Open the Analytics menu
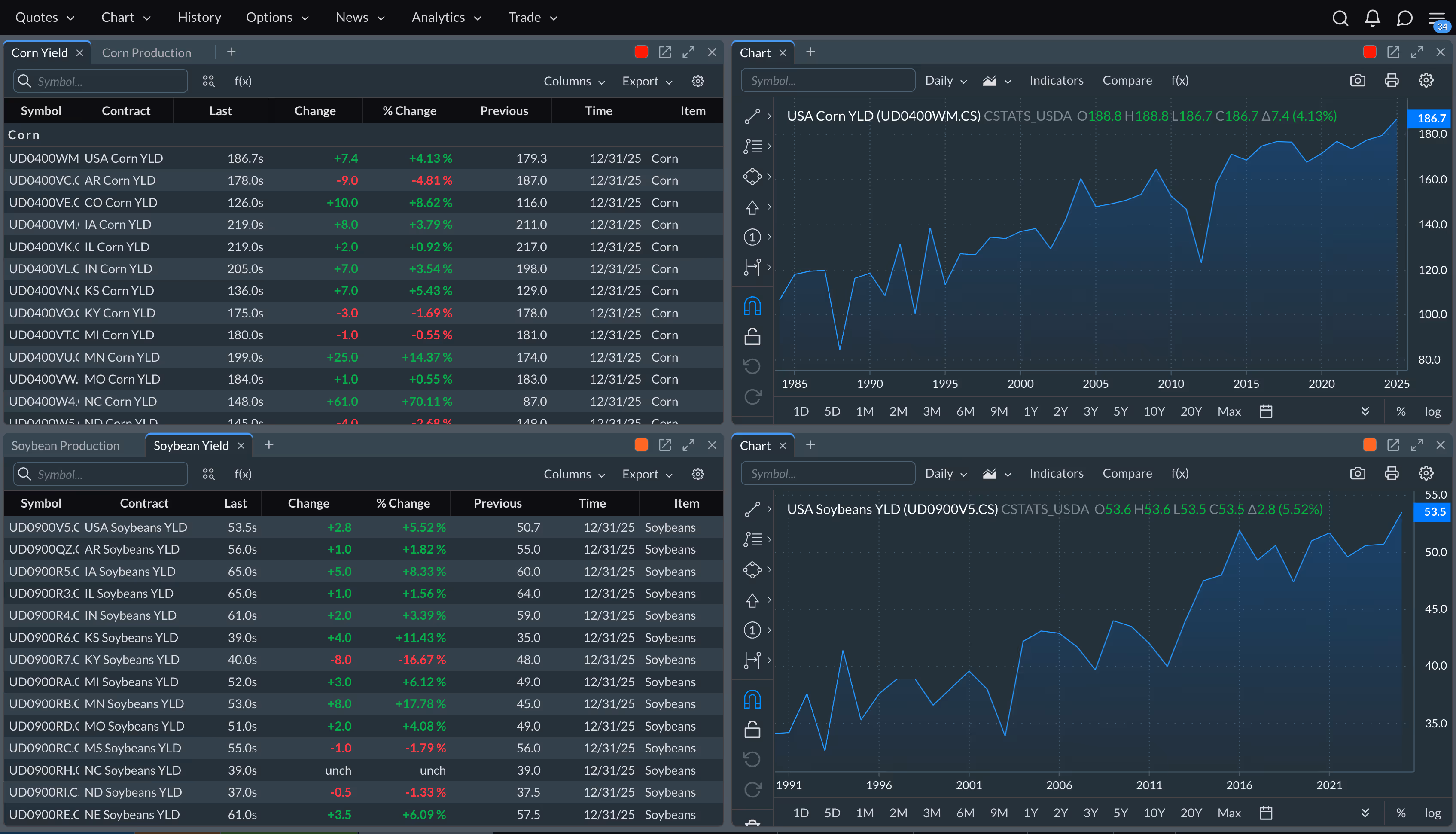1456x834 pixels. (439, 17)
